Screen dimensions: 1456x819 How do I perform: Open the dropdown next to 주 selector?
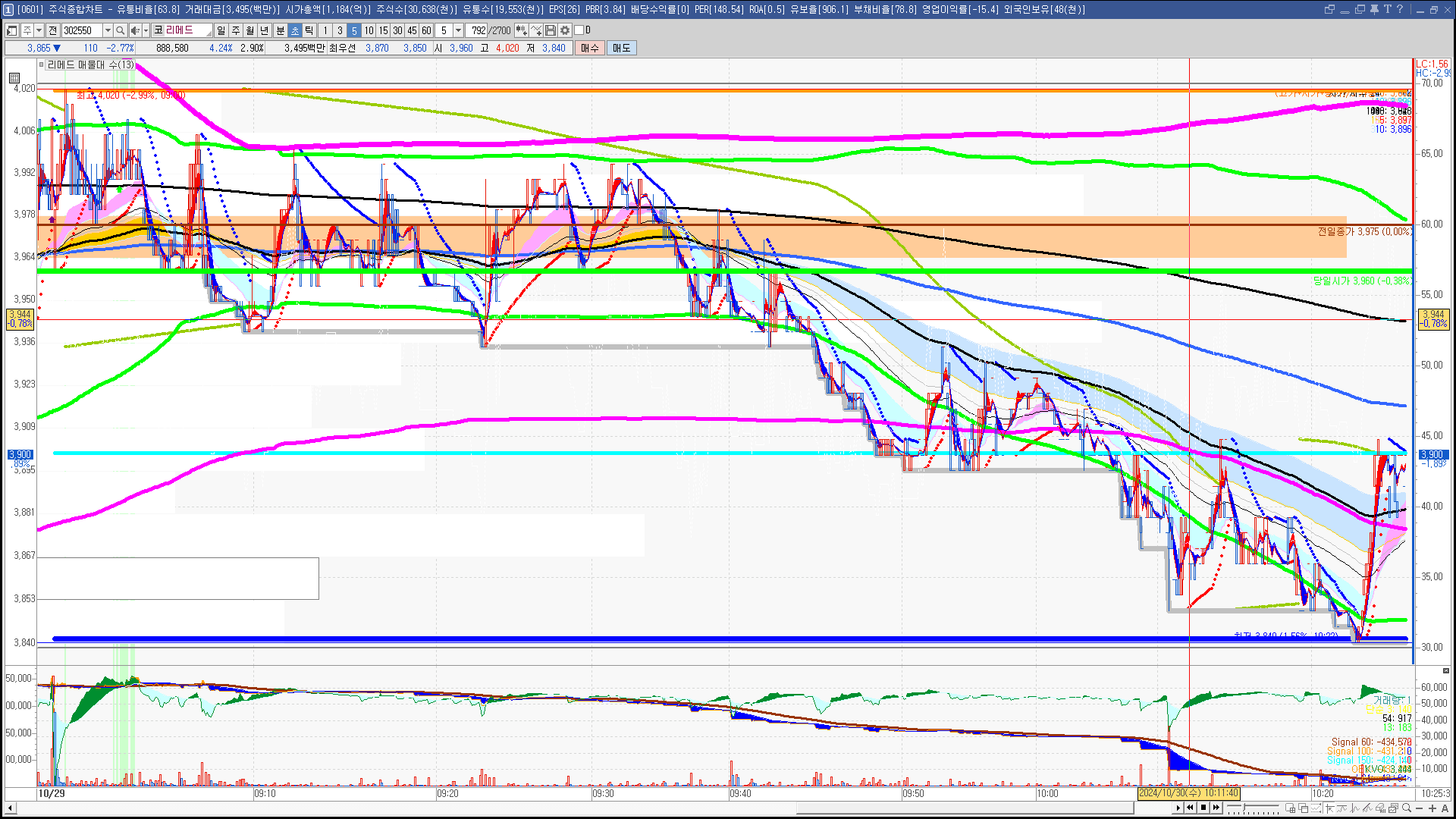point(39,30)
